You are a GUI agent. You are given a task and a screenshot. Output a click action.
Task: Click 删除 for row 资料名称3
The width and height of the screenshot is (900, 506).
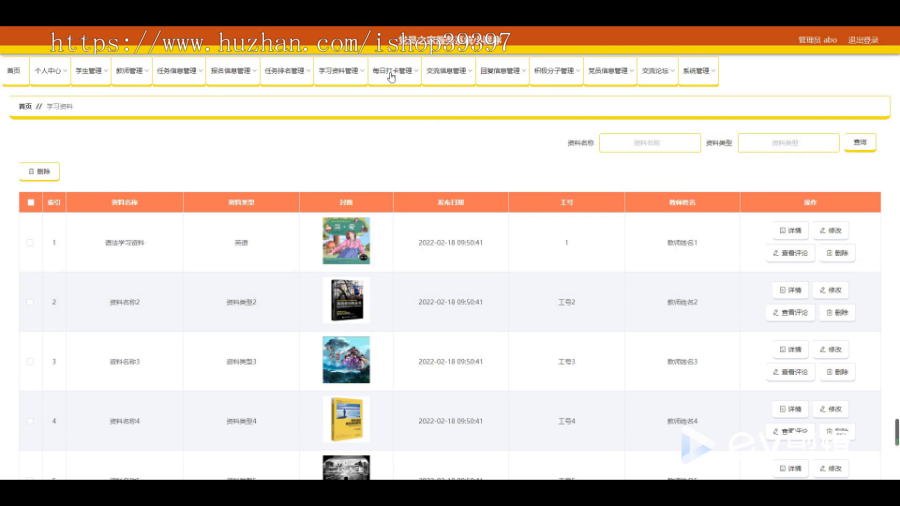pyautogui.click(x=837, y=372)
